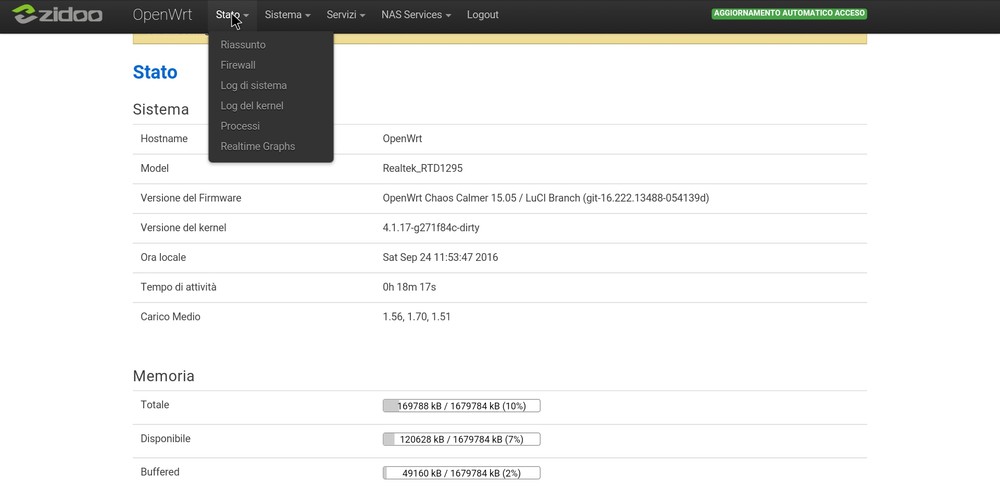Expand the Stato dropdown menu
This screenshot has height=488, width=1000.
click(231, 15)
